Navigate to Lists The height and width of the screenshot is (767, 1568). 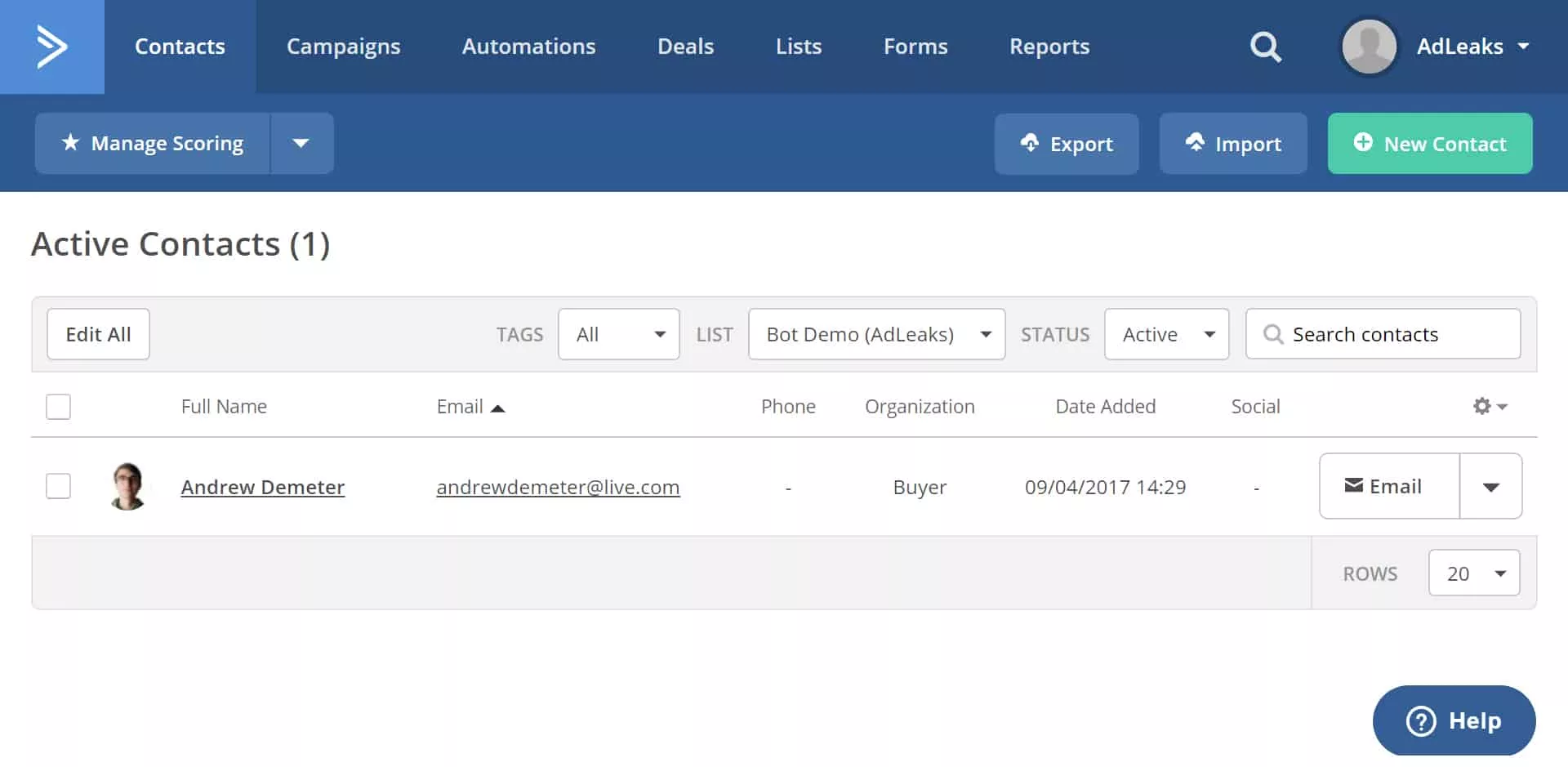coord(798,47)
